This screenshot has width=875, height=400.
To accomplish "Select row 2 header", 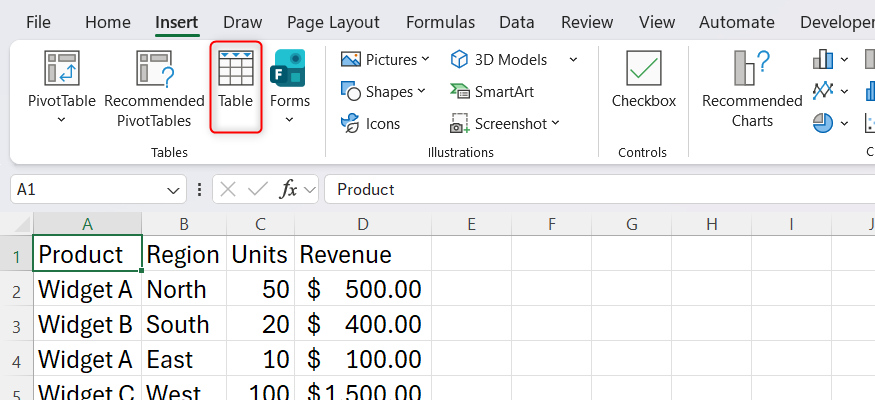I will coord(16,291).
